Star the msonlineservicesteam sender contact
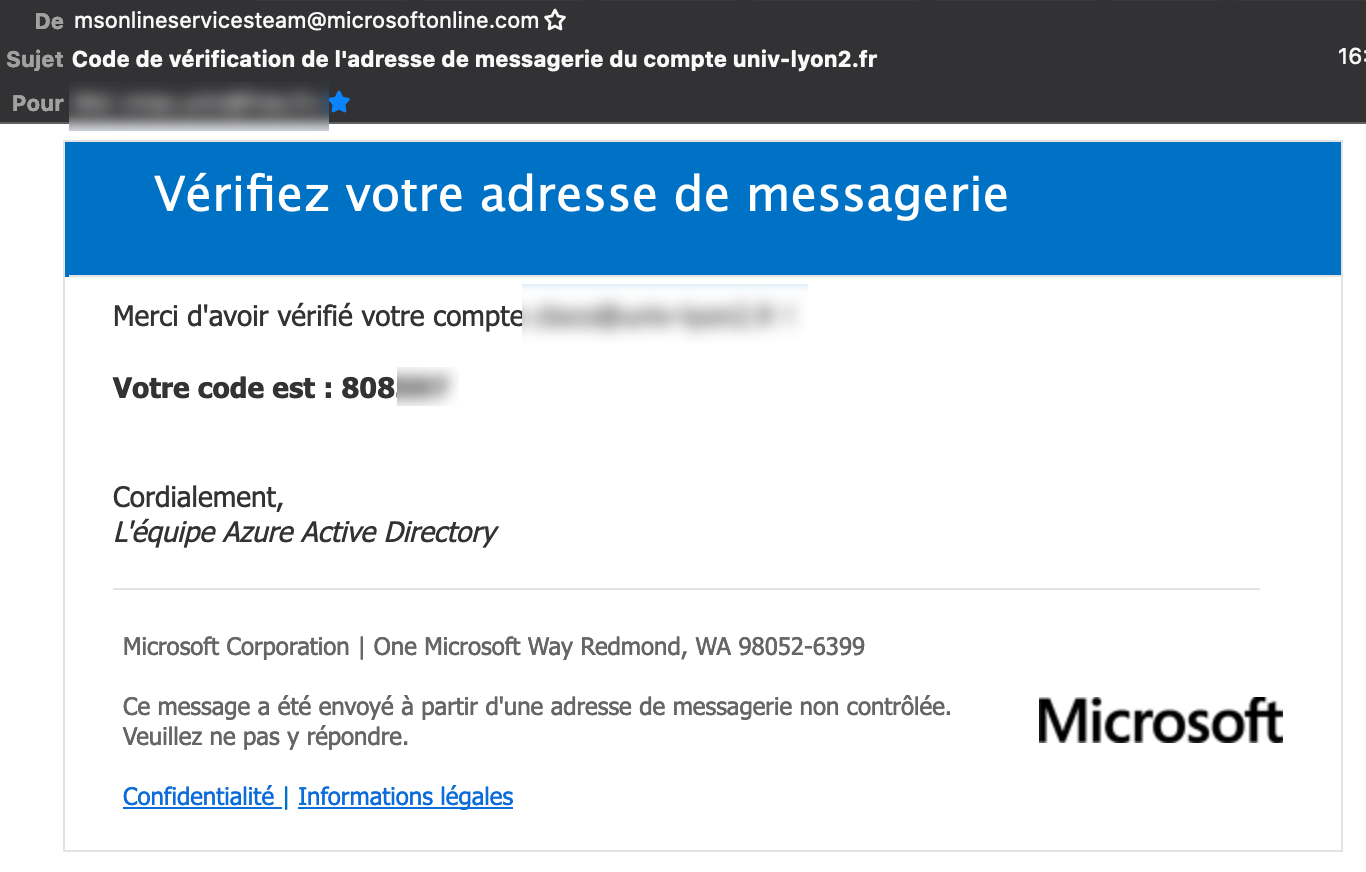The image size is (1366, 872). pyautogui.click(x=556, y=20)
